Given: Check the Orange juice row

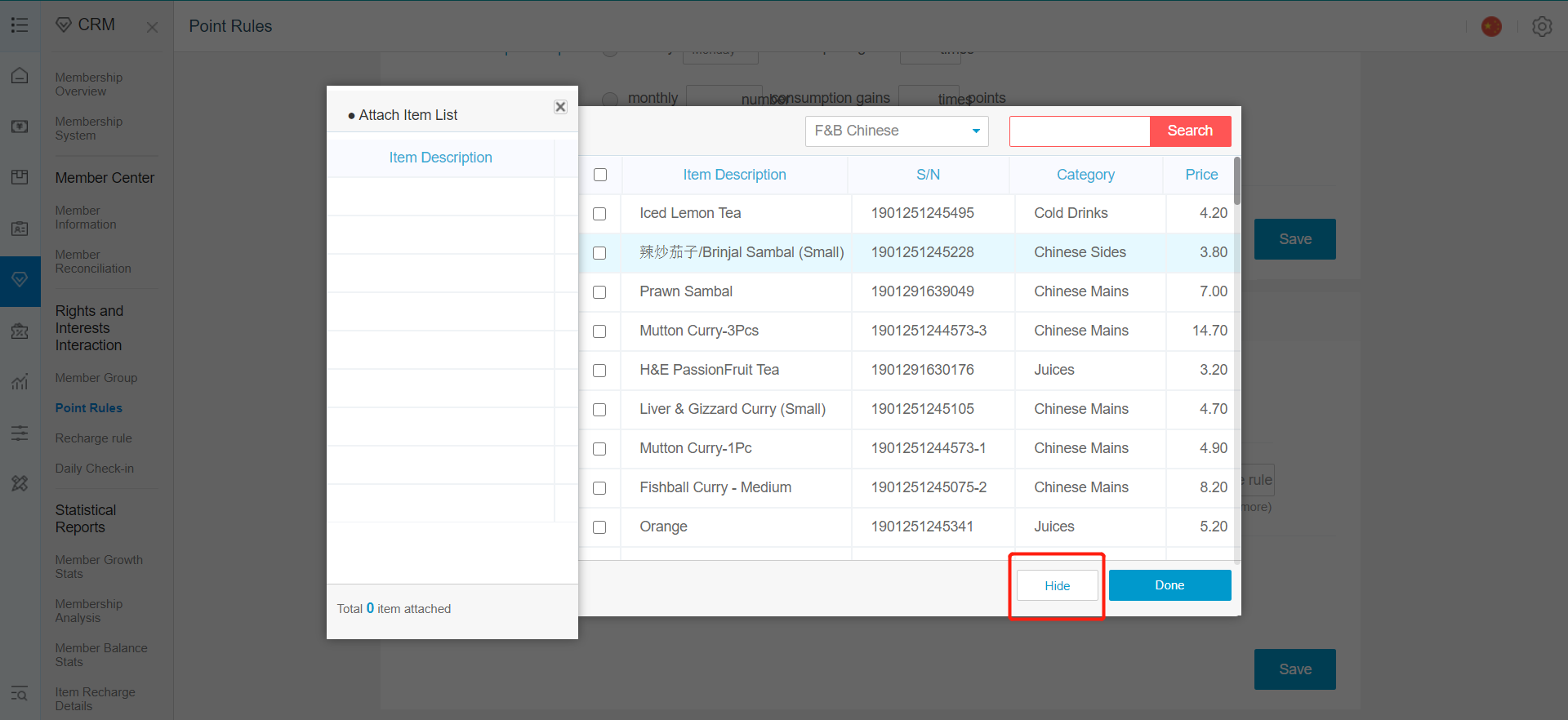Looking at the screenshot, I should 599,527.
